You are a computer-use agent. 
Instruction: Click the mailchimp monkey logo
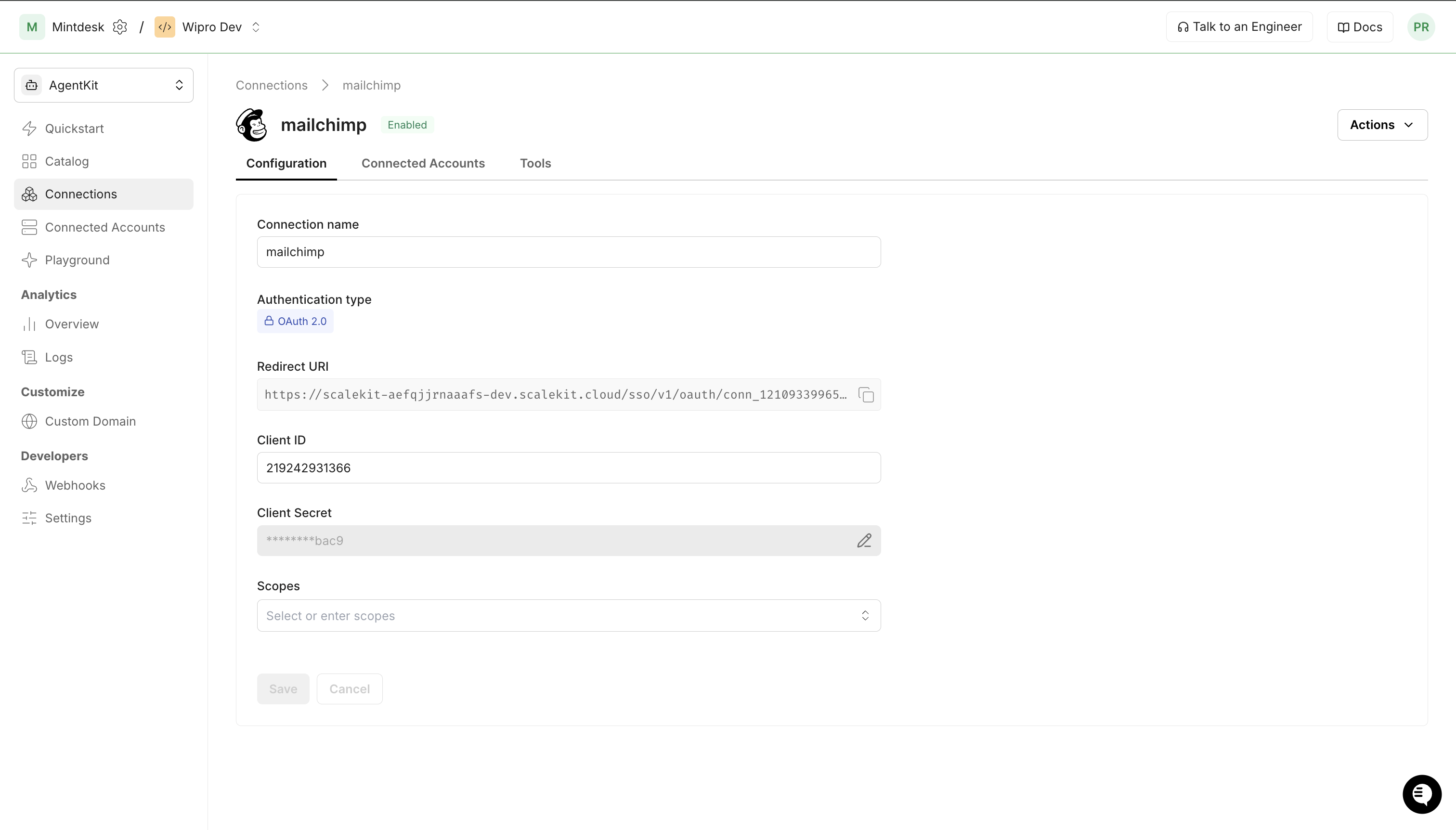(251, 125)
